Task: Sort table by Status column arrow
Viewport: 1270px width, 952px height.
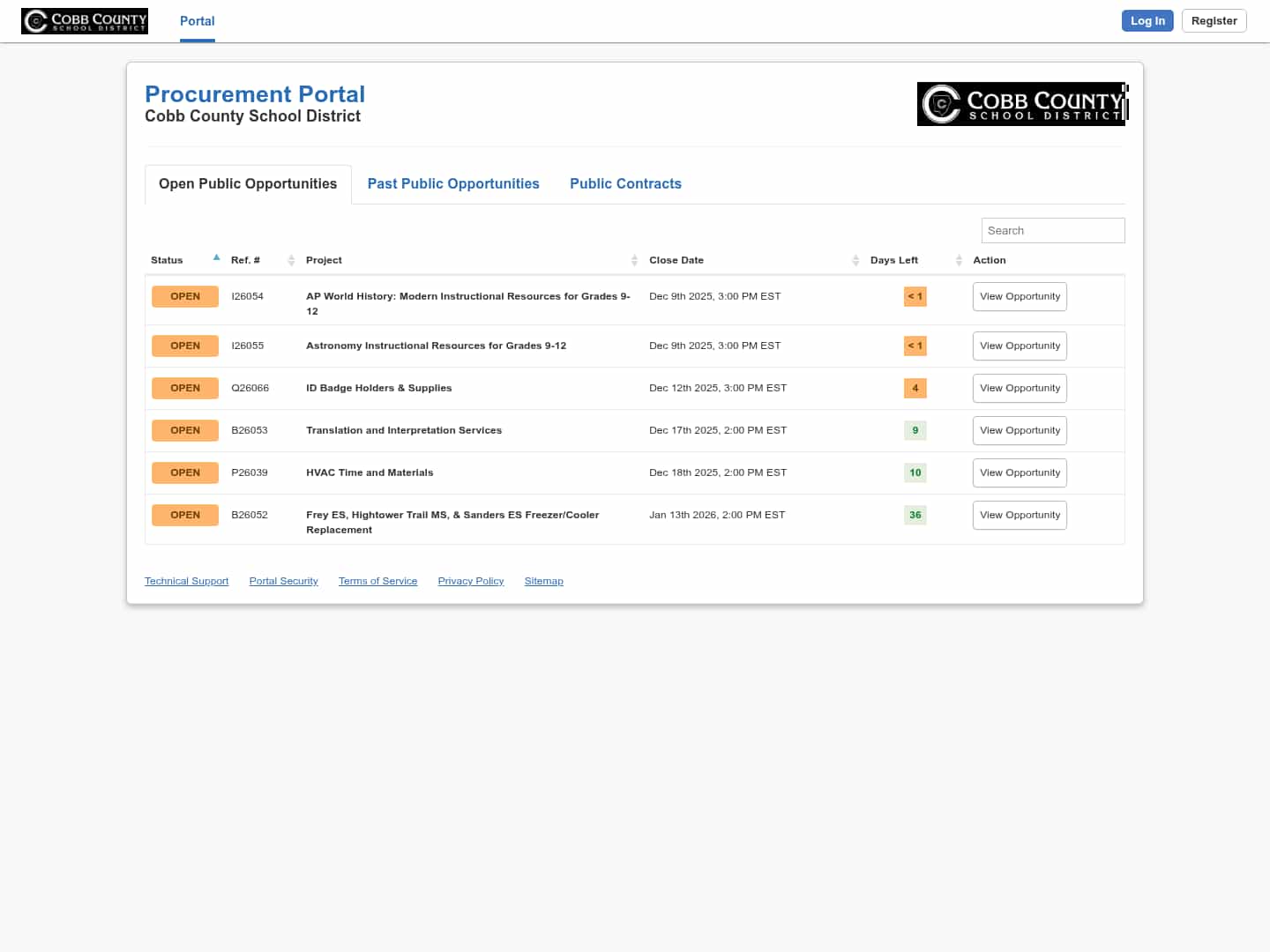Action: pyautogui.click(x=216, y=258)
